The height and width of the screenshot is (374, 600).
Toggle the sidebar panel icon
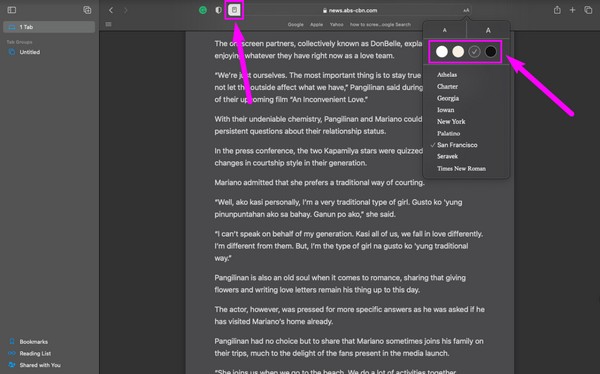(11, 10)
